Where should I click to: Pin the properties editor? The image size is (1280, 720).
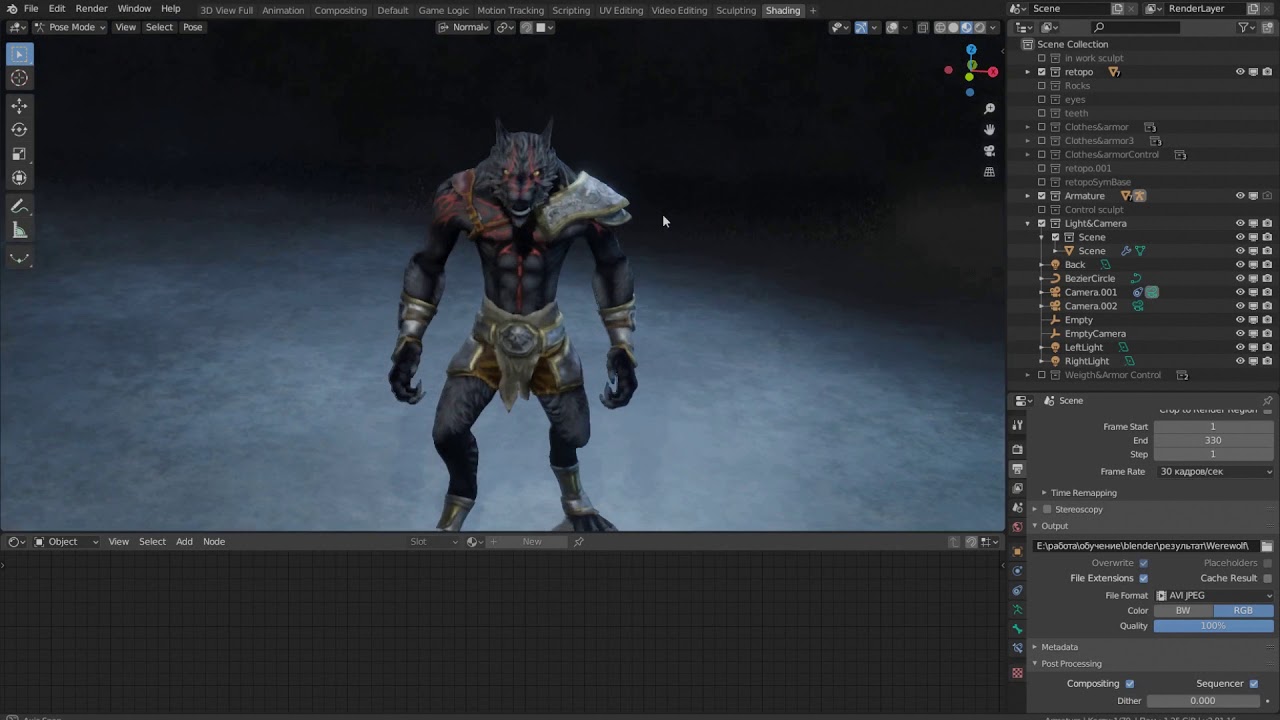point(1267,401)
